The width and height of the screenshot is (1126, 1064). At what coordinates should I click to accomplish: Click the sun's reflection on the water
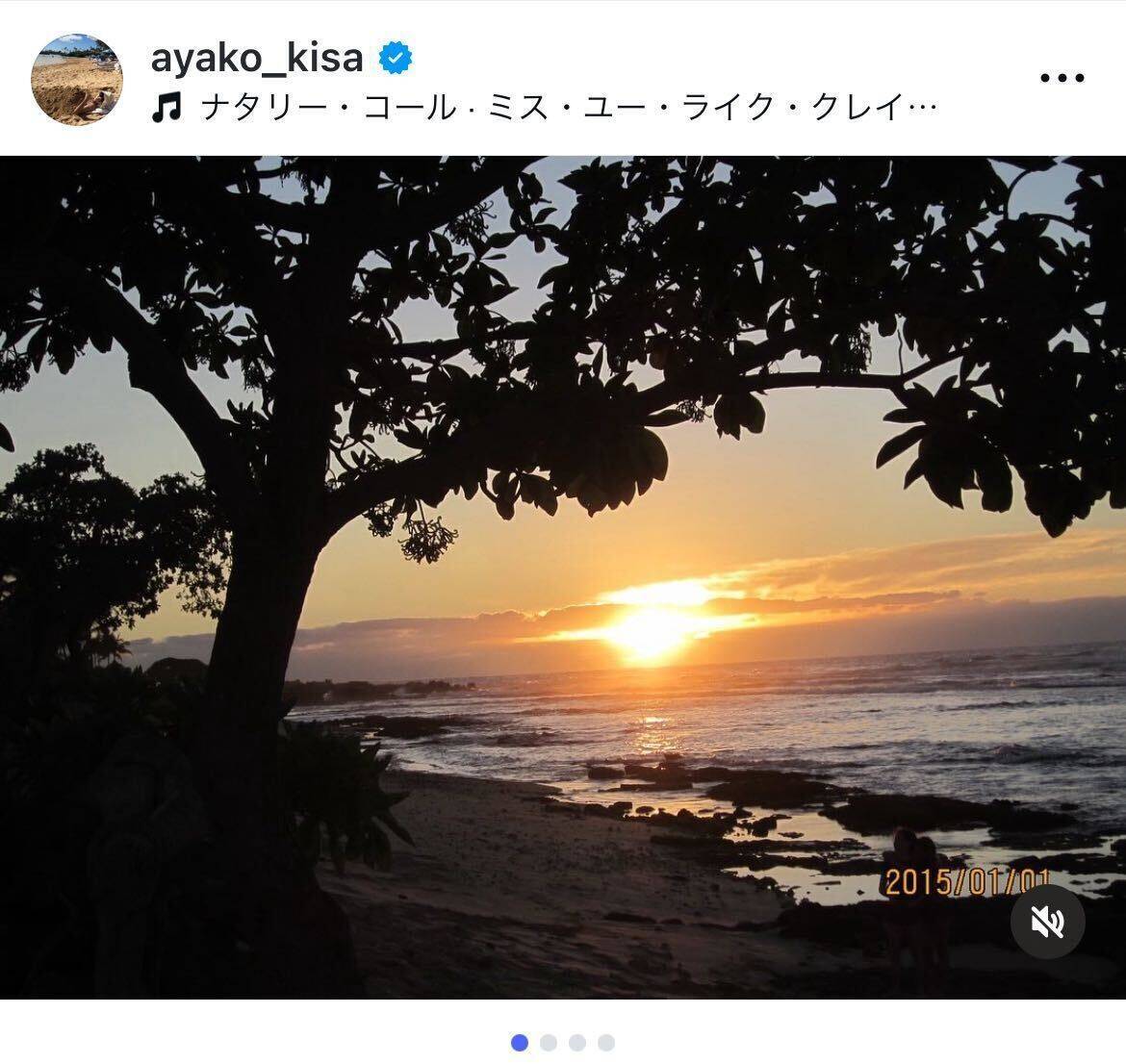653,732
